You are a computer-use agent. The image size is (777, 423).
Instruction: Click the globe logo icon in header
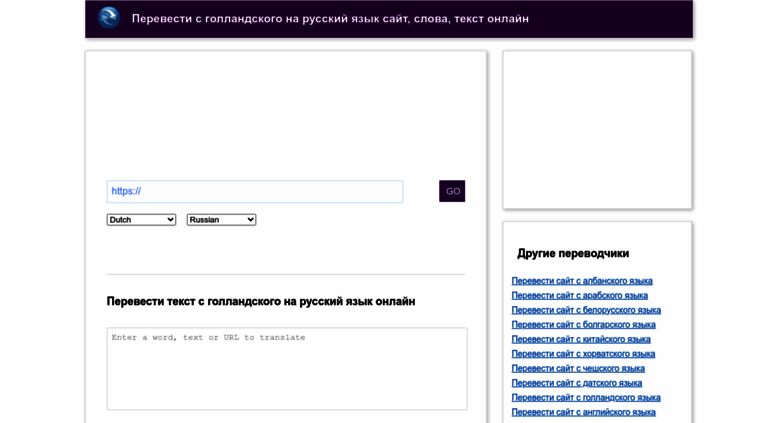[109, 18]
